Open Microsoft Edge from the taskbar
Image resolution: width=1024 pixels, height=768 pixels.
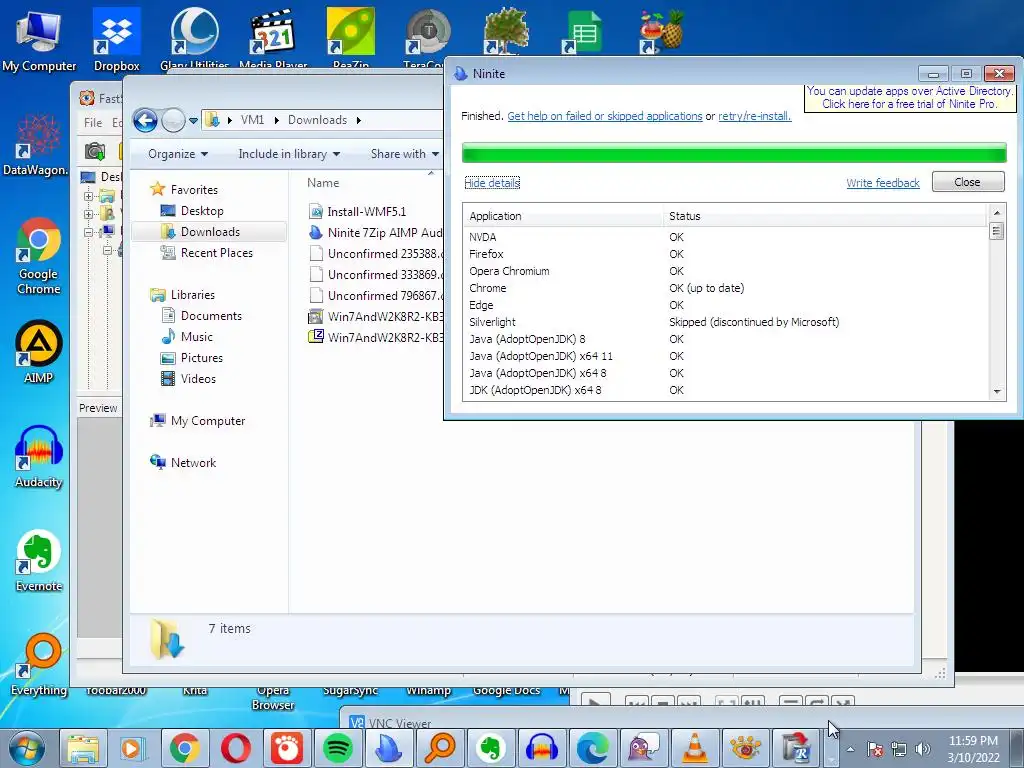point(592,748)
